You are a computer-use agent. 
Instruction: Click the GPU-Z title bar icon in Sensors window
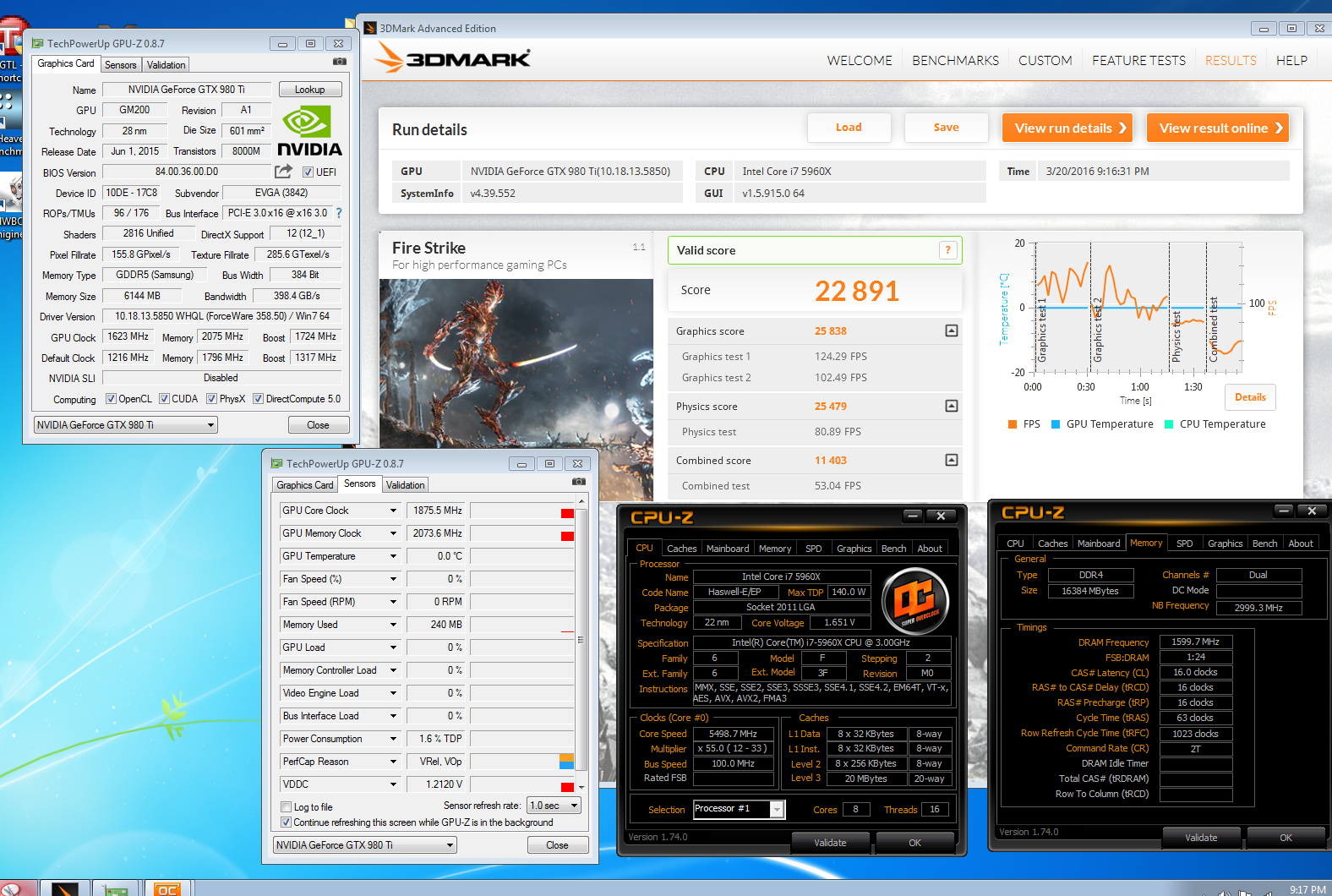tap(276, 463)
